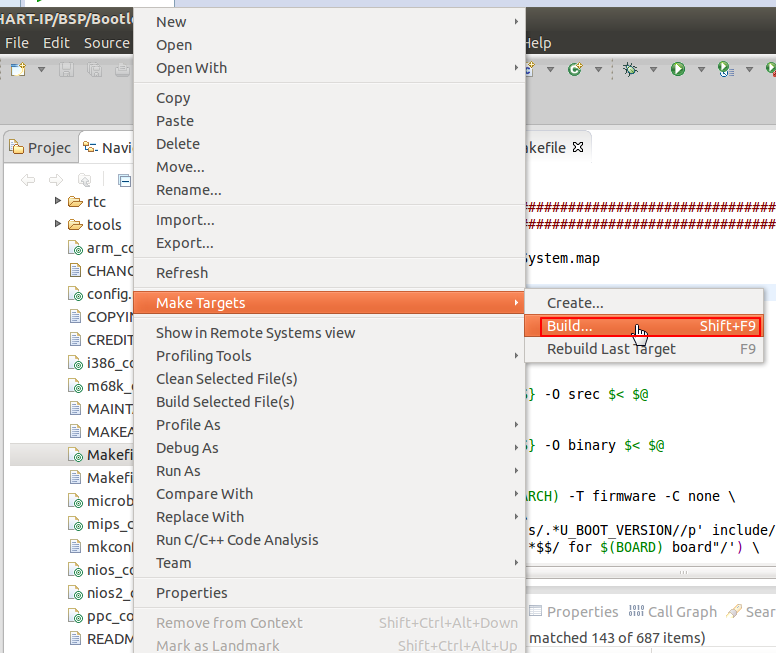Click the green Run icon

click(678, 69)
